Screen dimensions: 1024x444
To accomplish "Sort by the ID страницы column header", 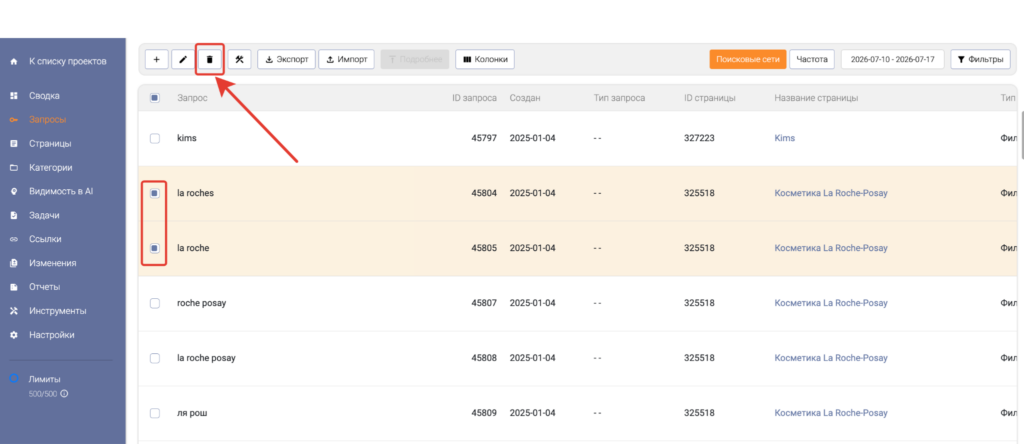I will coord(710,98).
